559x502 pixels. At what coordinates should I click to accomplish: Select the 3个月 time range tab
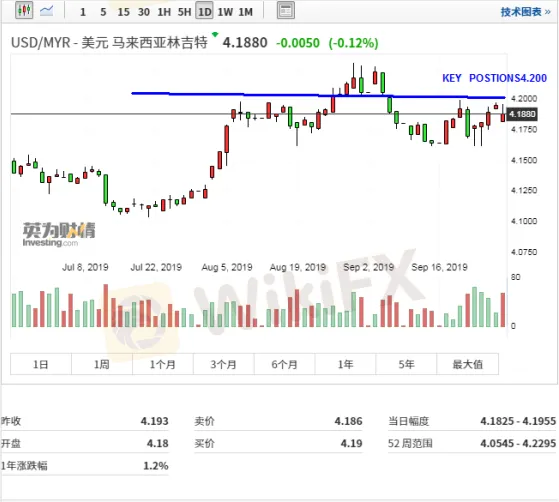tap(224, 364)
